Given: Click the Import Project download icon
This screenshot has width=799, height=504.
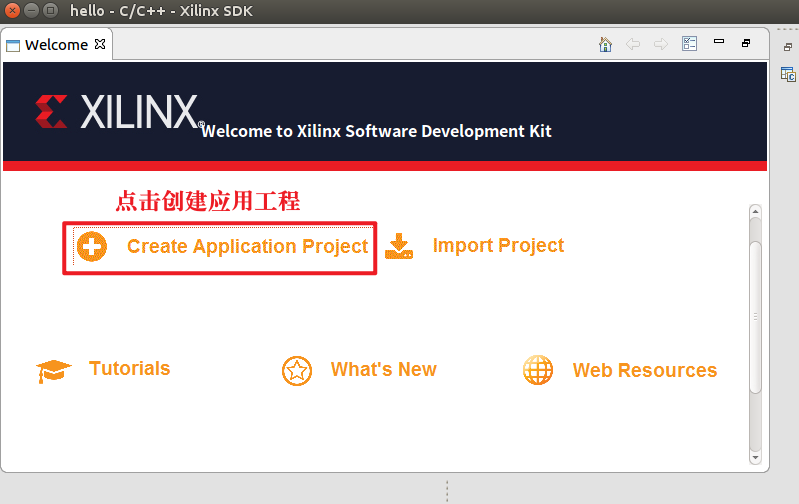Looking at the screenshot, I should [x=399, y=246].
